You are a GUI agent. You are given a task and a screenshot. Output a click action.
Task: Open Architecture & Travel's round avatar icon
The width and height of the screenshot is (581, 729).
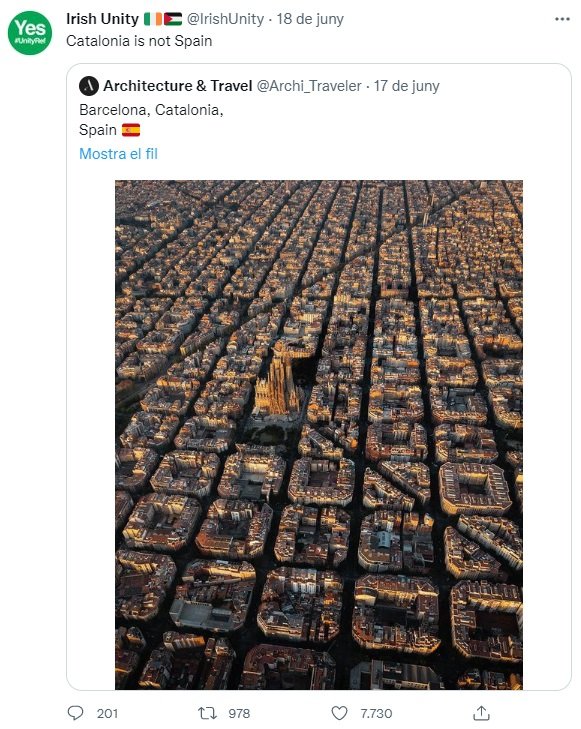pyautogui.click(x=89, y=86)
